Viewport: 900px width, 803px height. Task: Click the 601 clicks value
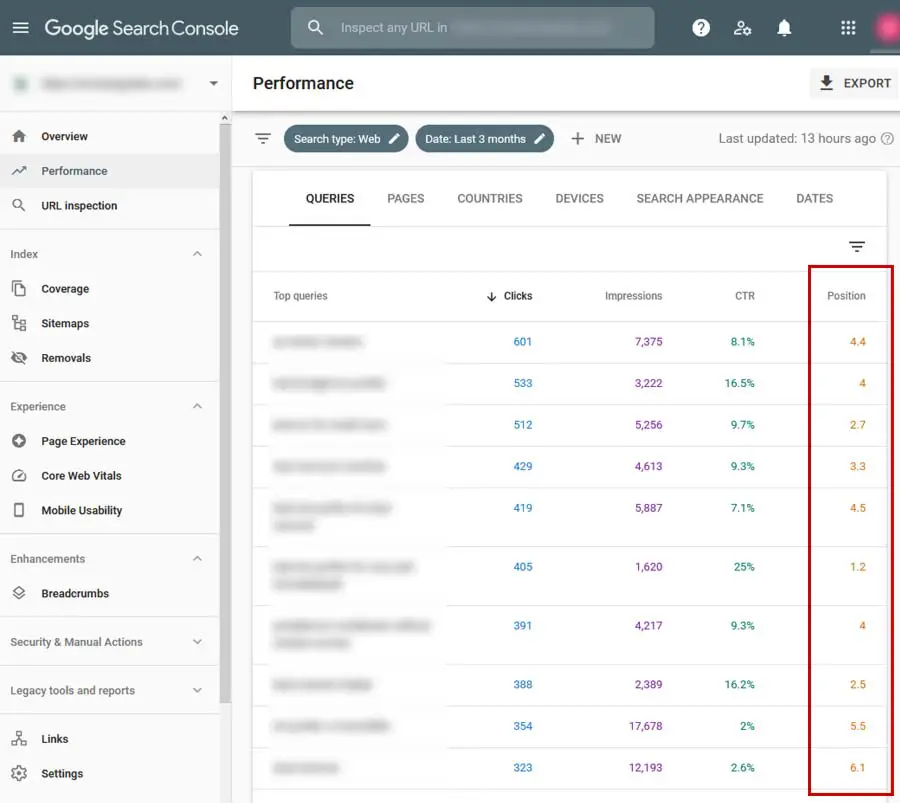coord(522,342)
